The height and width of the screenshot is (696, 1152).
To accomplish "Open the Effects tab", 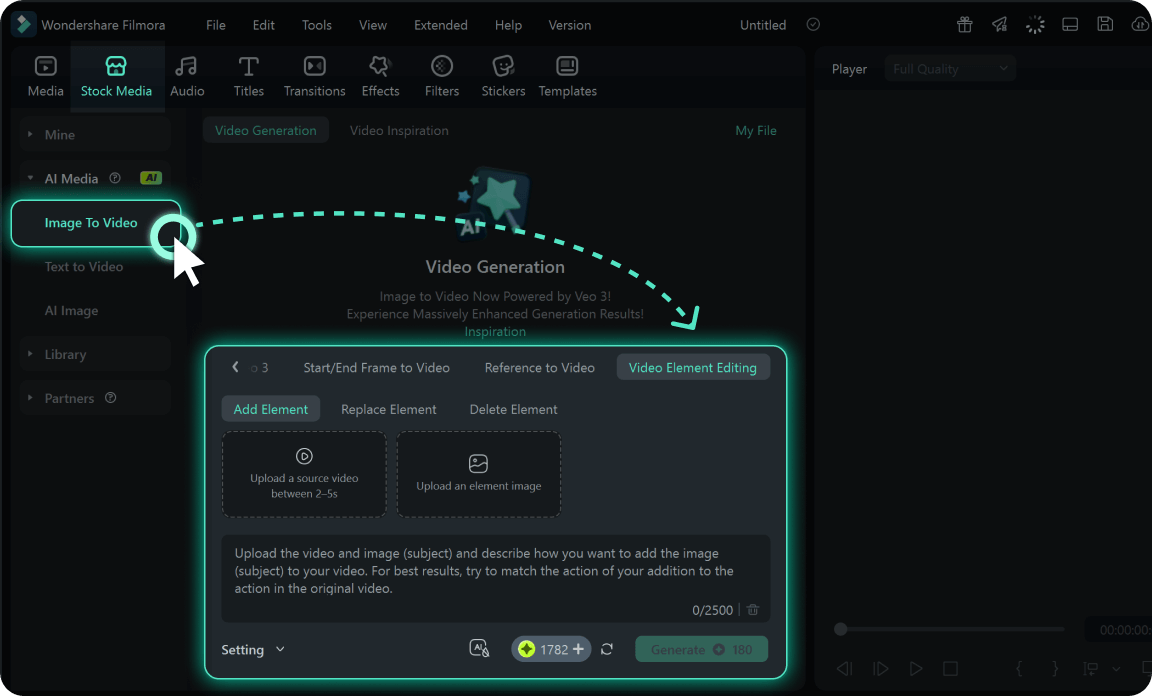I will 380,76.
